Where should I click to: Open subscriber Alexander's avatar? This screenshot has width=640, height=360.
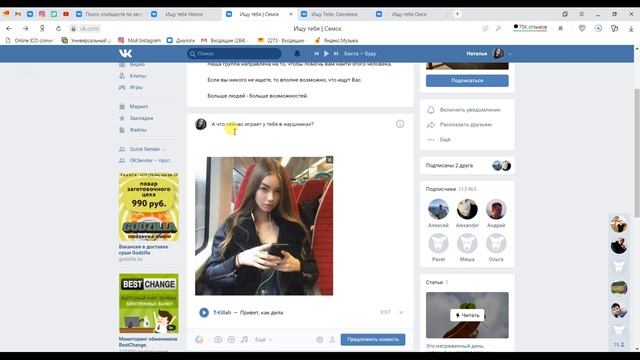point(467,209)
